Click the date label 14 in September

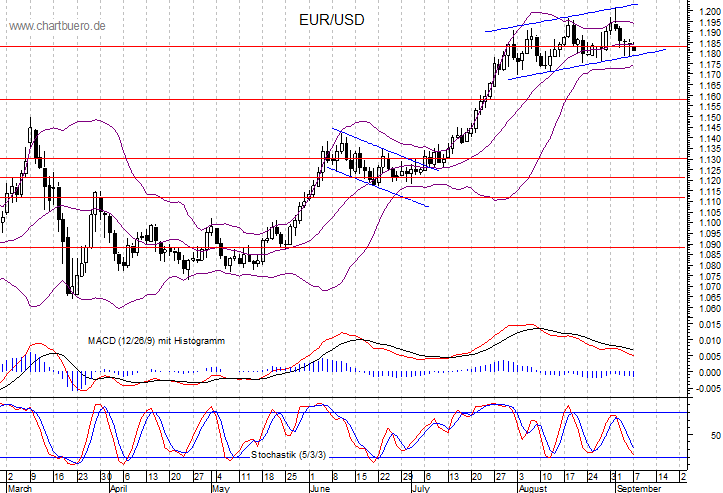663,476
